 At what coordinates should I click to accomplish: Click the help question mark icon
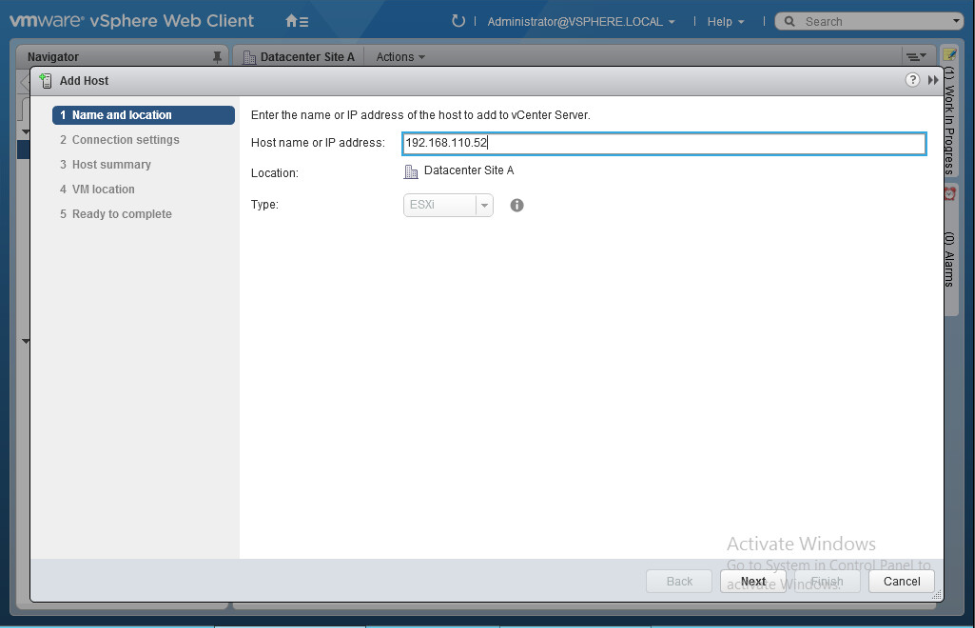(x=911, y=79)
